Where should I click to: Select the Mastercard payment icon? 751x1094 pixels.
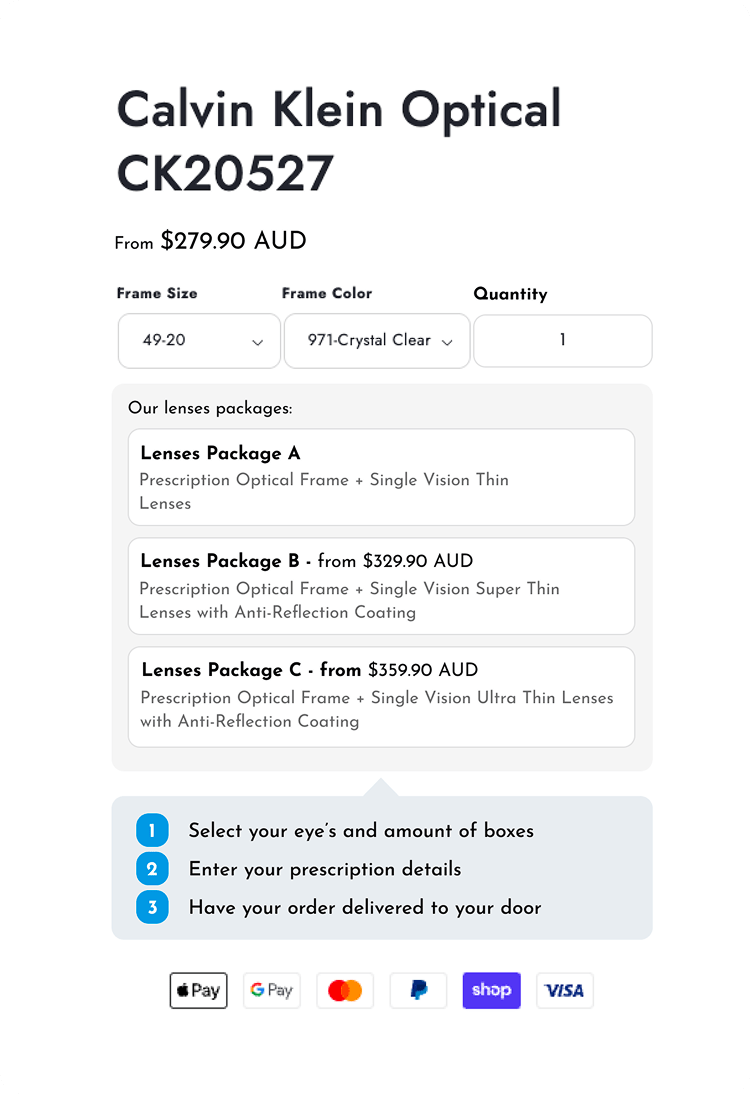point(344,990)
